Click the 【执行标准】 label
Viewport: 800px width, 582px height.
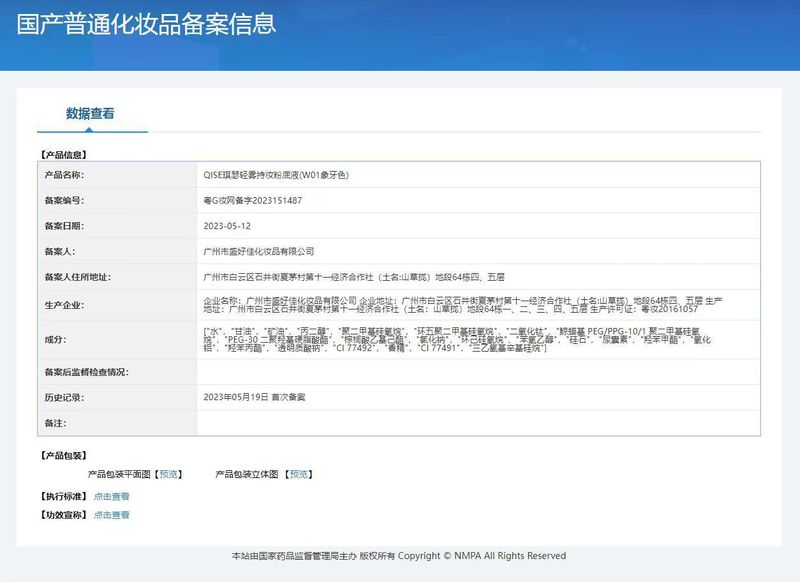pos(64,496)
